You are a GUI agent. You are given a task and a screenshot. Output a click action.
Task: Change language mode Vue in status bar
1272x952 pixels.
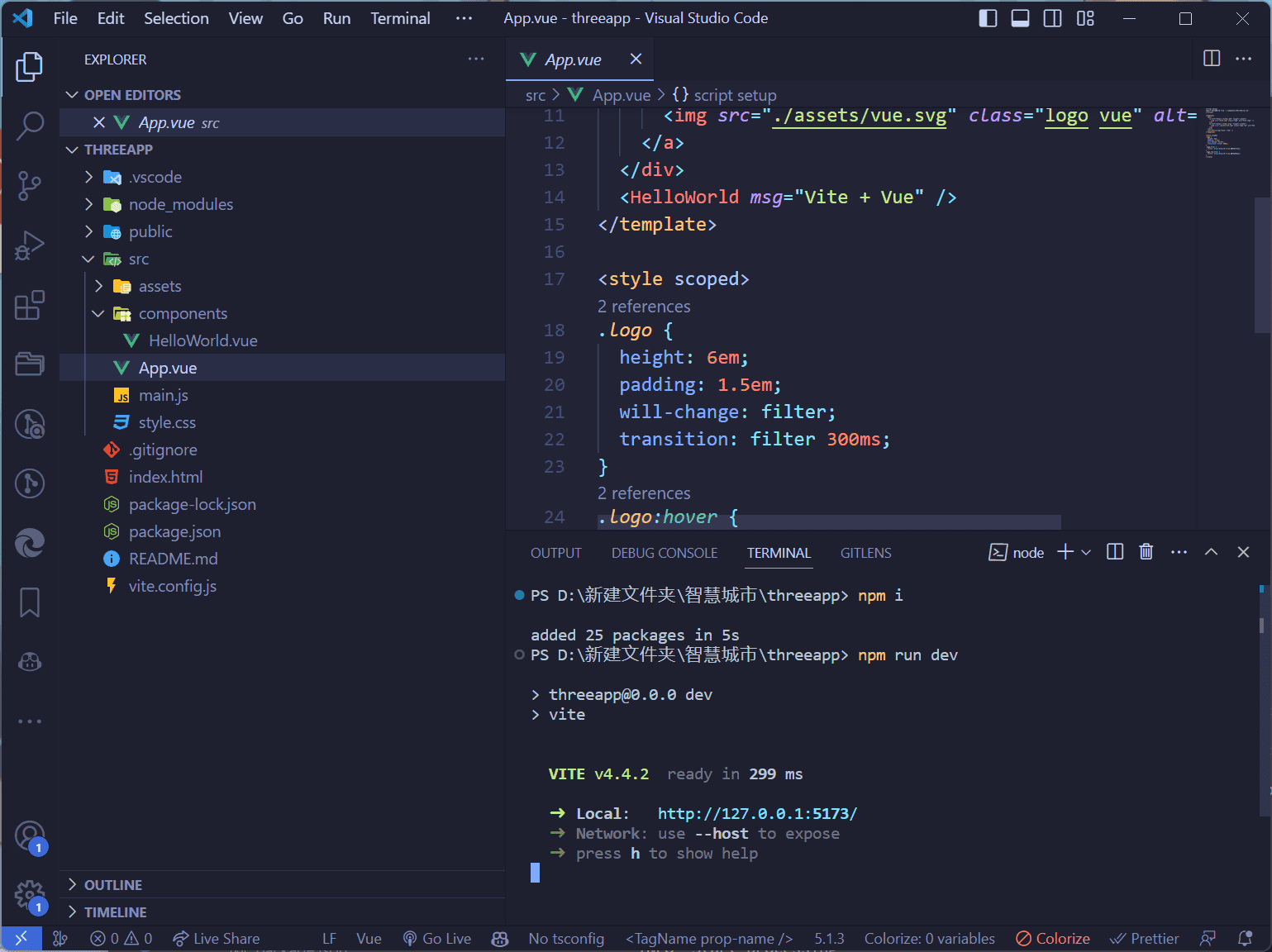coord(369,938)
